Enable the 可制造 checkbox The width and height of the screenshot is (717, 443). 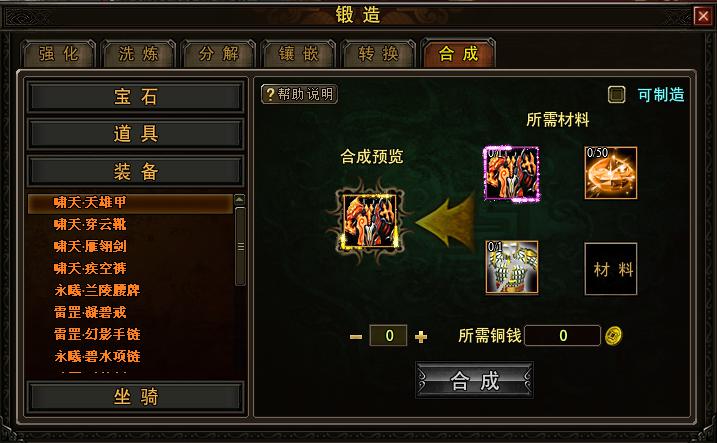click(616, 95)
